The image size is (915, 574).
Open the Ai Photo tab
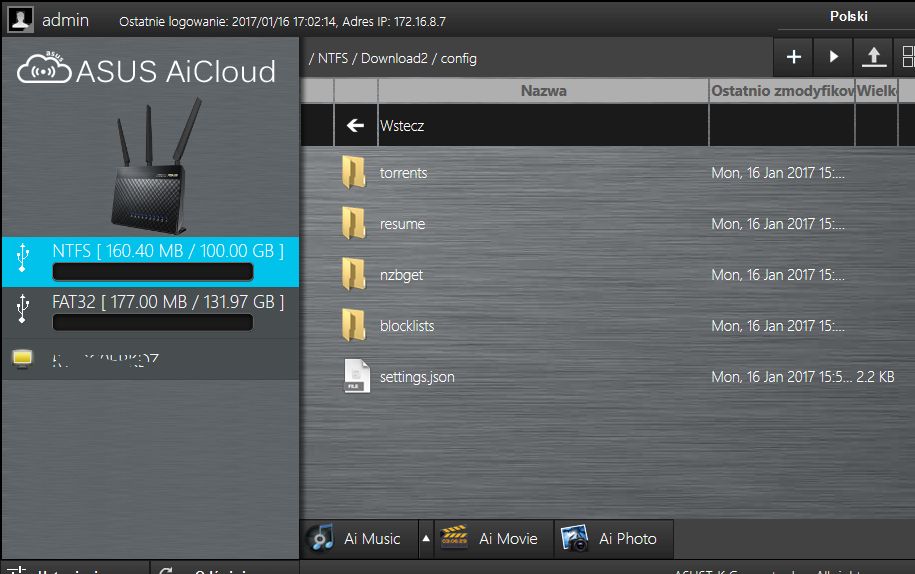614,538
